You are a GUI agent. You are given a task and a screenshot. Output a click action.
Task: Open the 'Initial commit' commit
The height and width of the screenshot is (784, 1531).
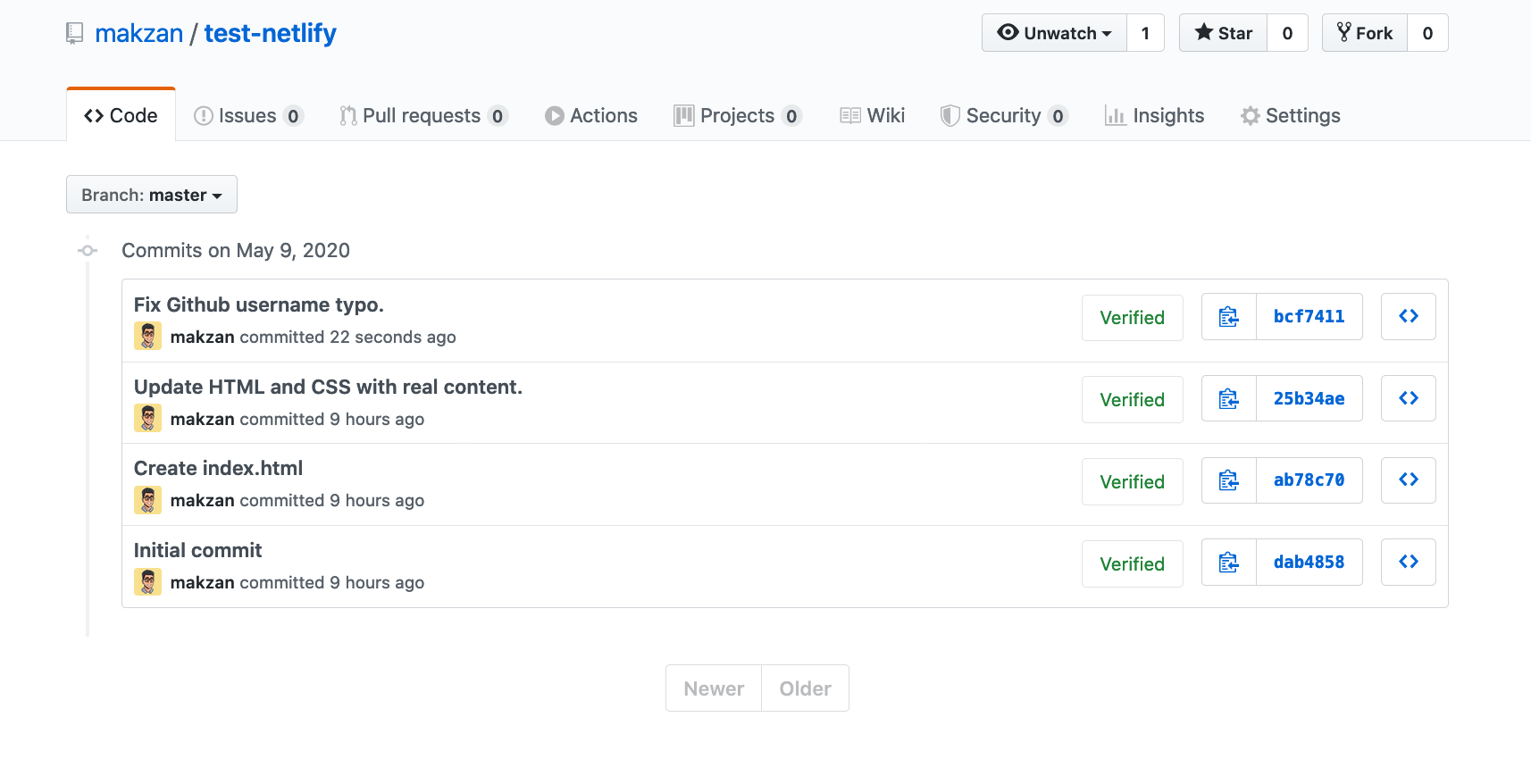[197, 550]
